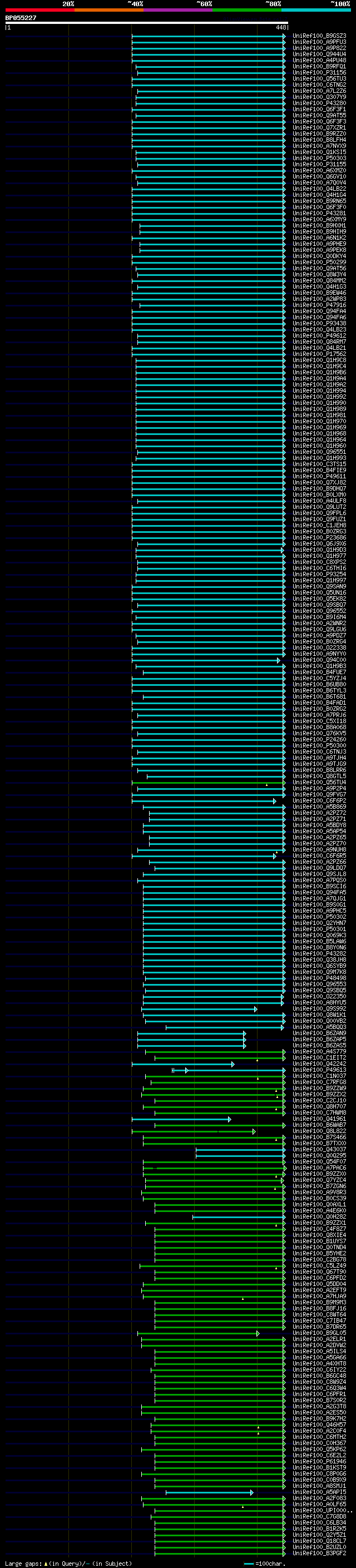Click the red 20% identity legend bar
The width and height of the screenshot is (356, 1568).
(x=39, y=10)
